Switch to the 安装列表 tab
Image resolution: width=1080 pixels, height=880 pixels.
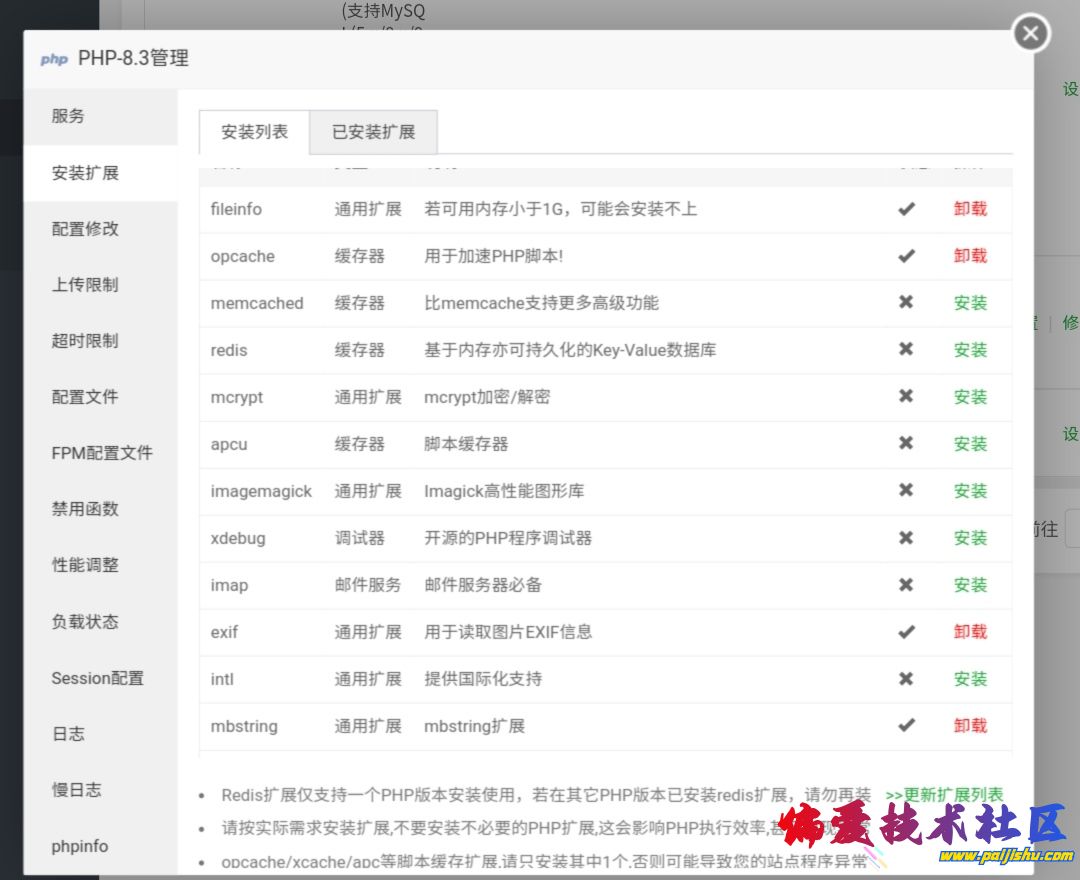coord(254,132)
